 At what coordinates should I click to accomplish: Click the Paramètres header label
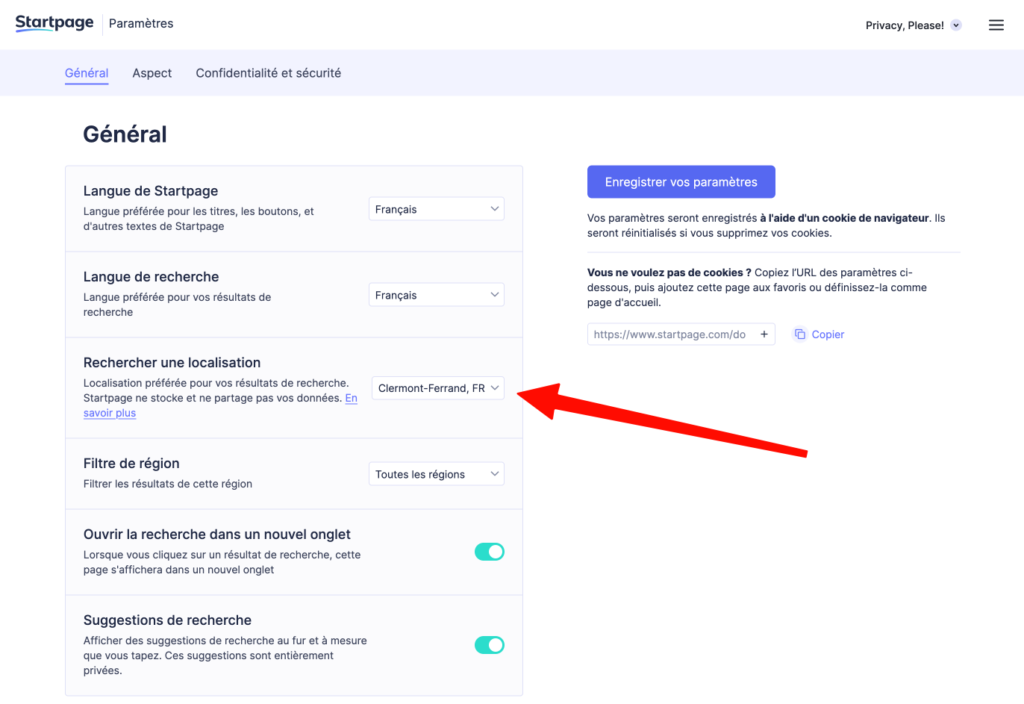141,24
